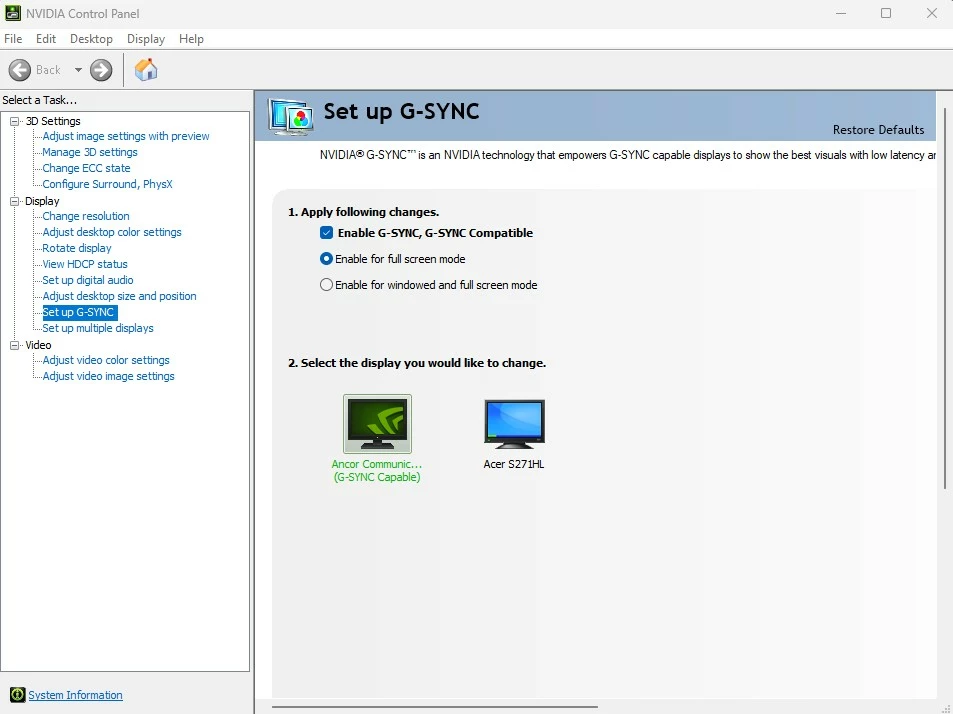Select the Ancor Communic G-SYNC display icon
This screenshot has height=714, width=953.
pyautogui.click(x=377, y=424)
